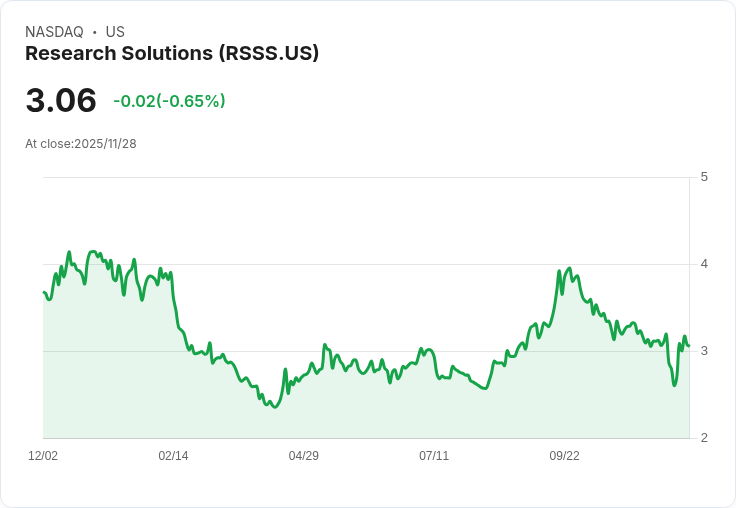Screen dimensions: 736x508
Task: Select the 04/29 date on the time axis
Action: [x=303, y=456]
